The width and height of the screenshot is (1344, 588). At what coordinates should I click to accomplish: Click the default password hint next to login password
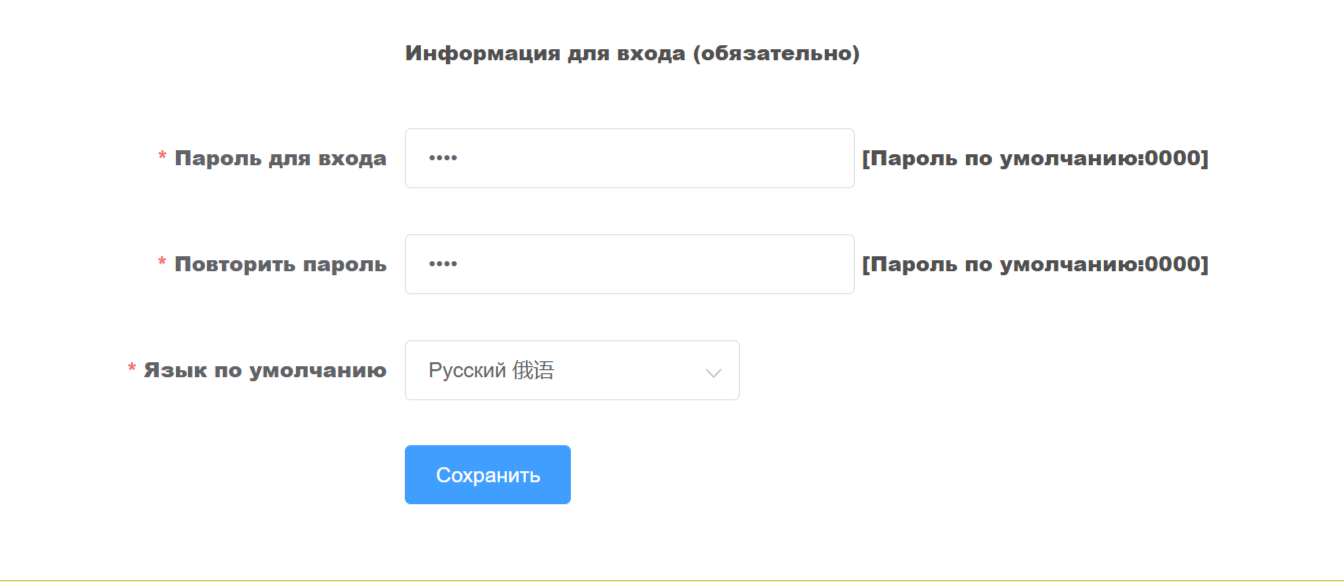pyautogui.click(x=1035, y=158)
